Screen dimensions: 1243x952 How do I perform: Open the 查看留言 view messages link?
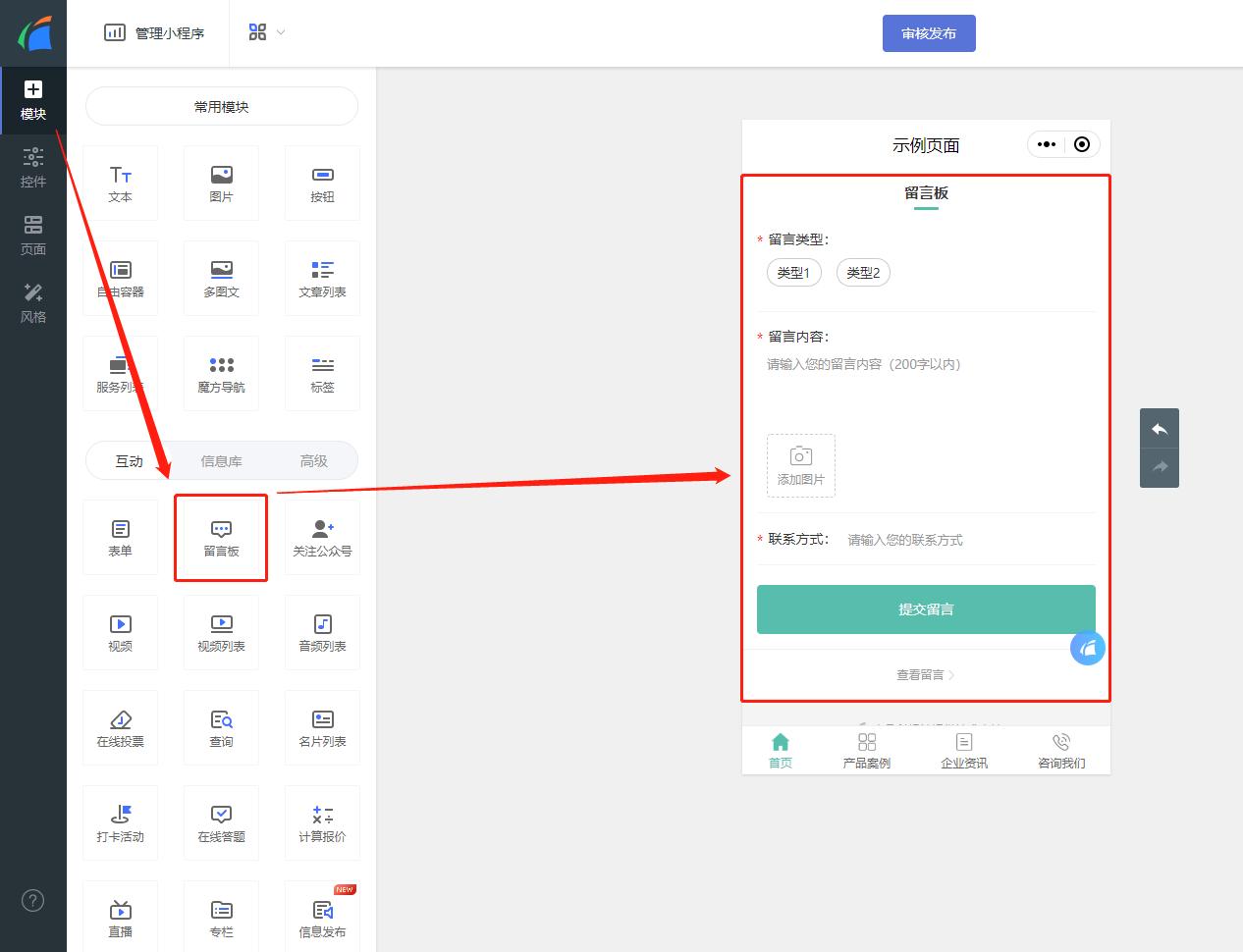(924, 674)
